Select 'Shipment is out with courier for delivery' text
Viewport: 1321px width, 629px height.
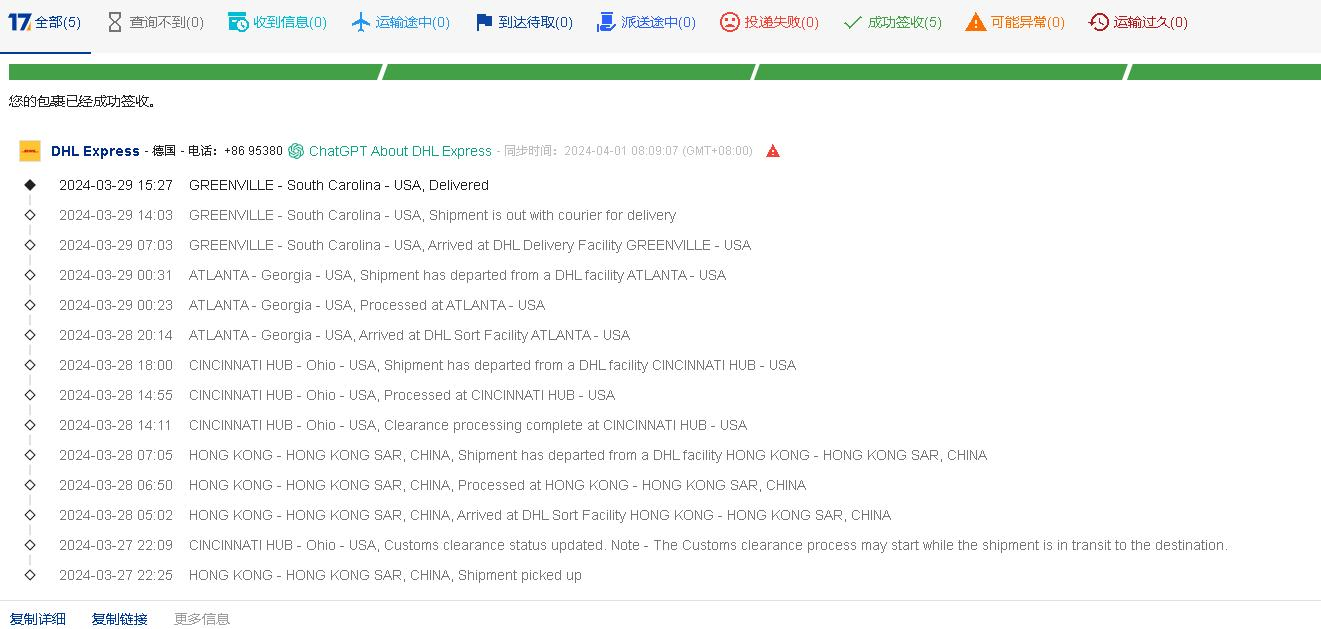click(x=552, y=215)
